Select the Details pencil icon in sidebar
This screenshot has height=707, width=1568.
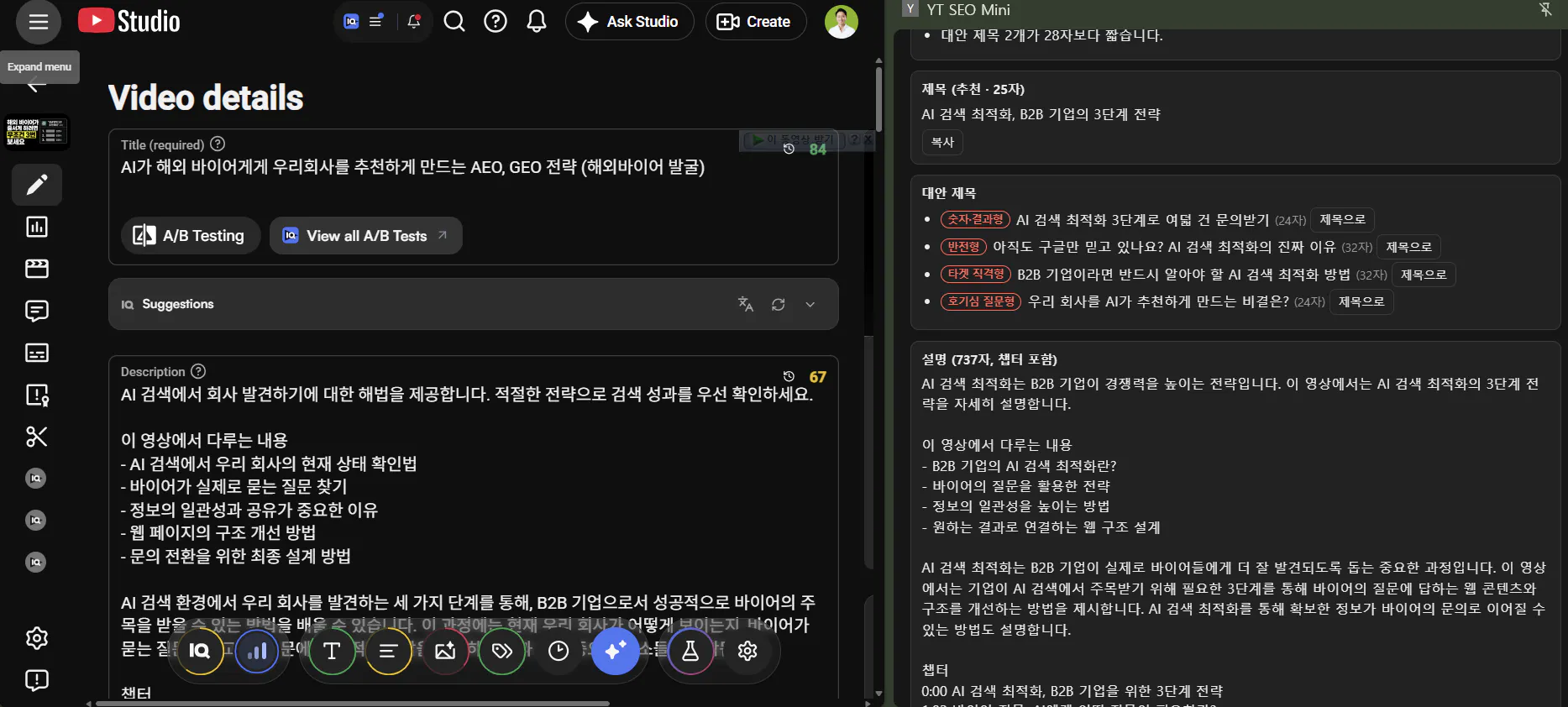(37, 185)
